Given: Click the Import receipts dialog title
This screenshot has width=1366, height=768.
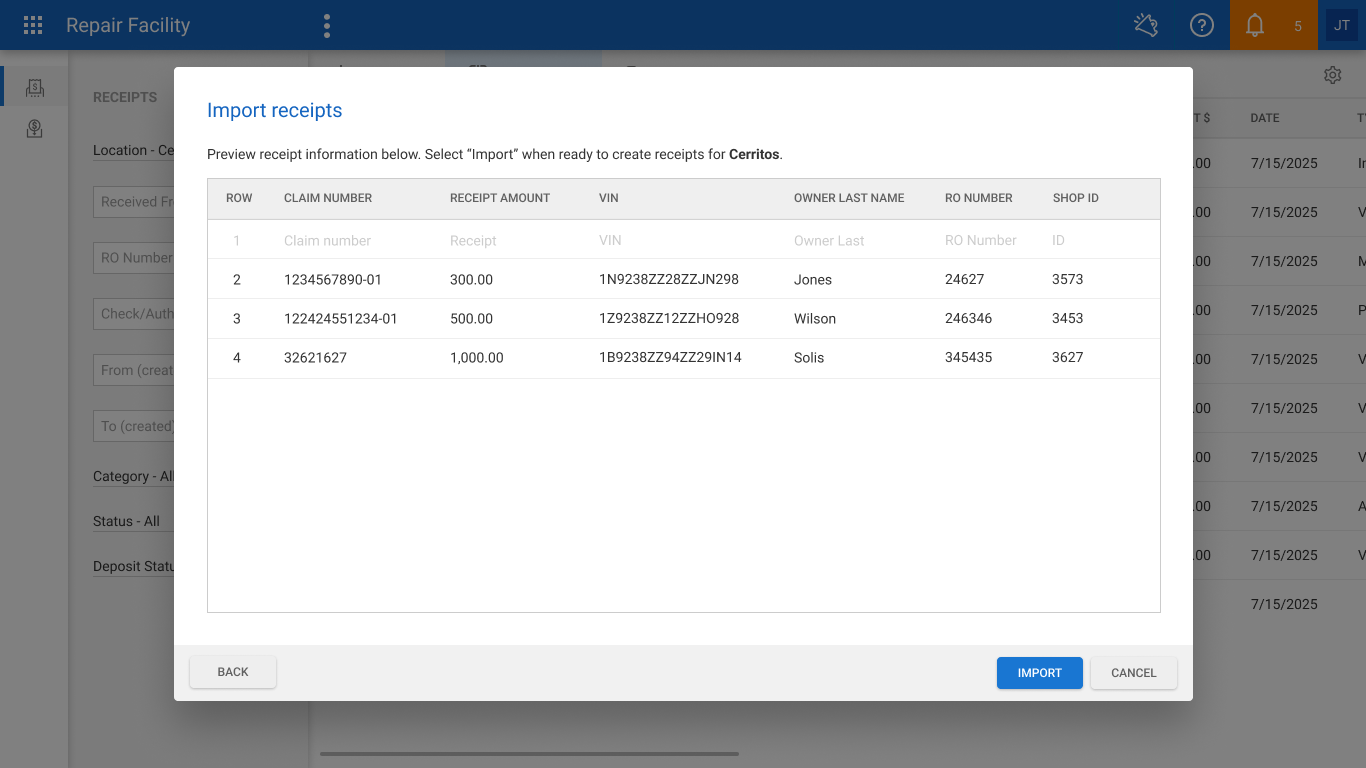Looking at the screenshot, I should (275, 110).
